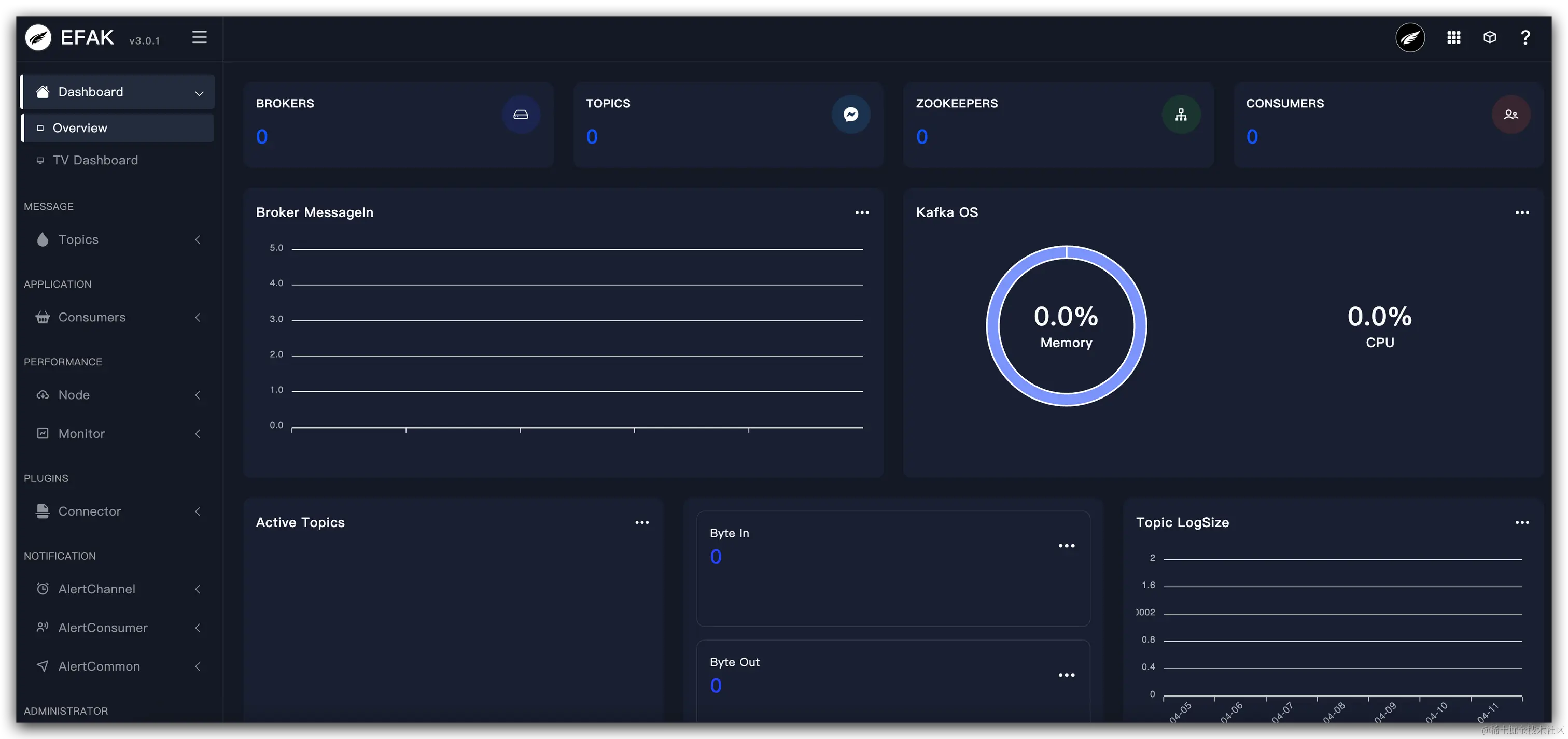Expand the Monitor submenu chevron
This screenshot has width=1568, height=739.
(197, 434)
